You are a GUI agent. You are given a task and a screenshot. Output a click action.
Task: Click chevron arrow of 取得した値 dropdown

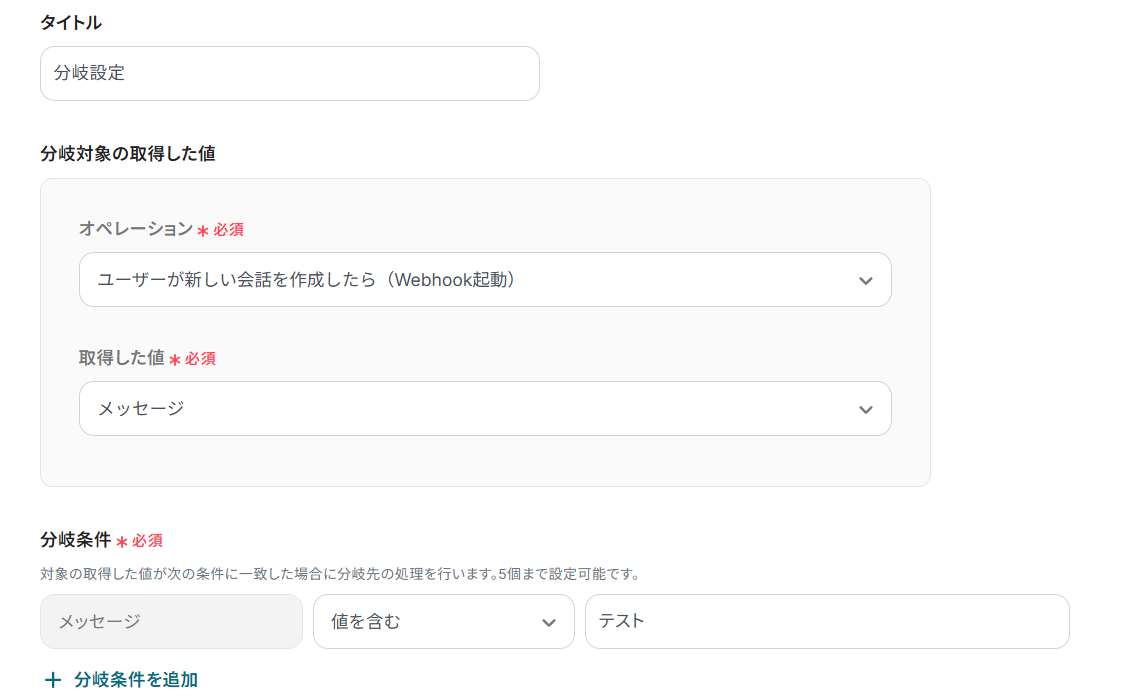pos(866,410)
